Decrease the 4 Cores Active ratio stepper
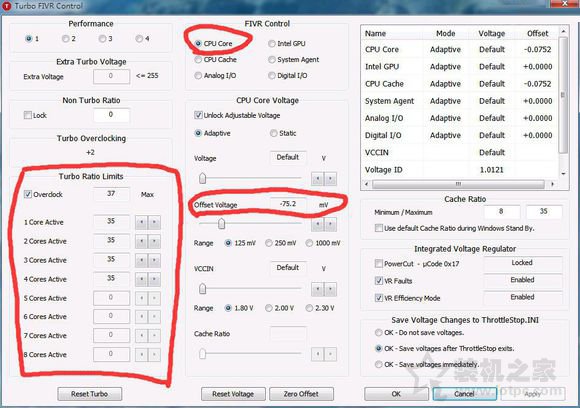Screen dimensions: 580x408 (141, 279)
